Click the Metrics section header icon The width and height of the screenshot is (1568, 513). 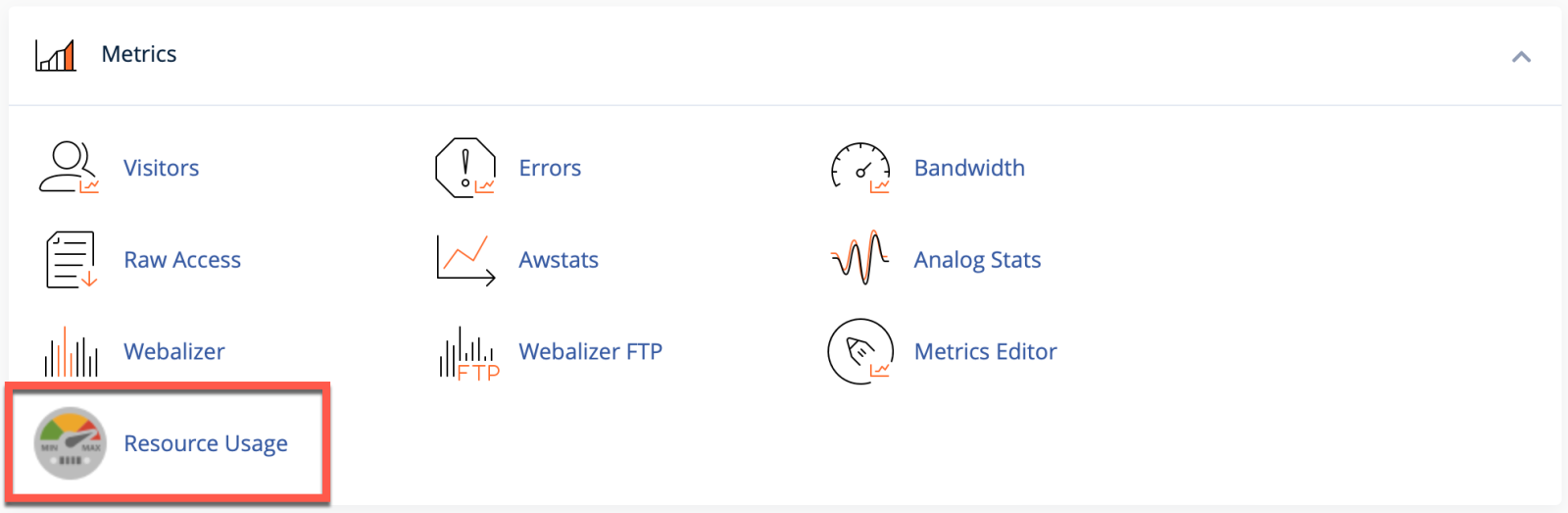coord(56,55)
